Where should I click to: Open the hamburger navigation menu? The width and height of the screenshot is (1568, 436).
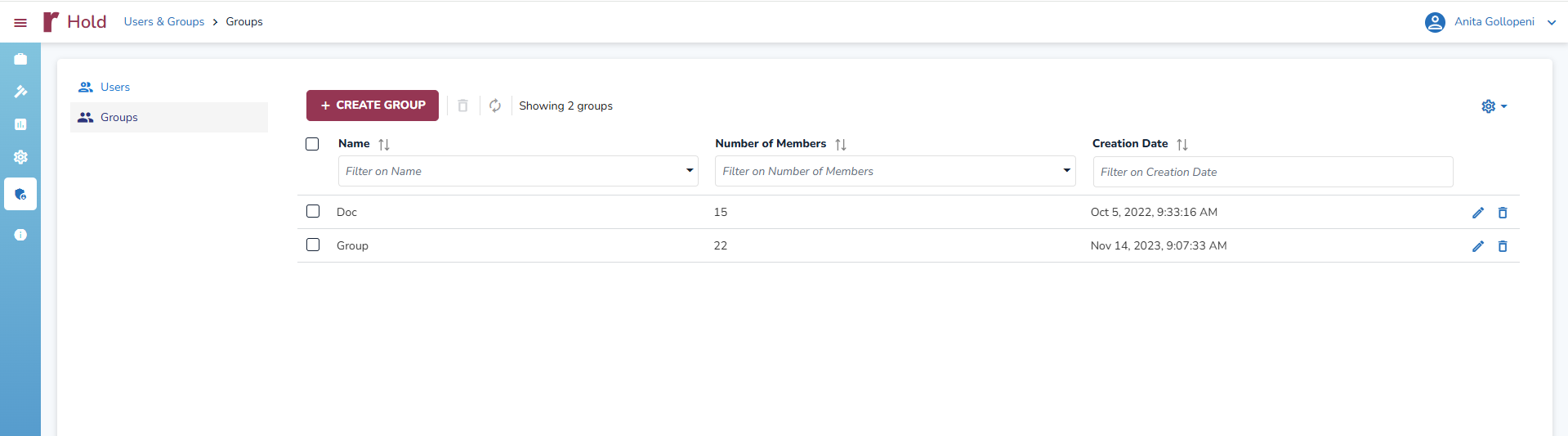point(20,23)
